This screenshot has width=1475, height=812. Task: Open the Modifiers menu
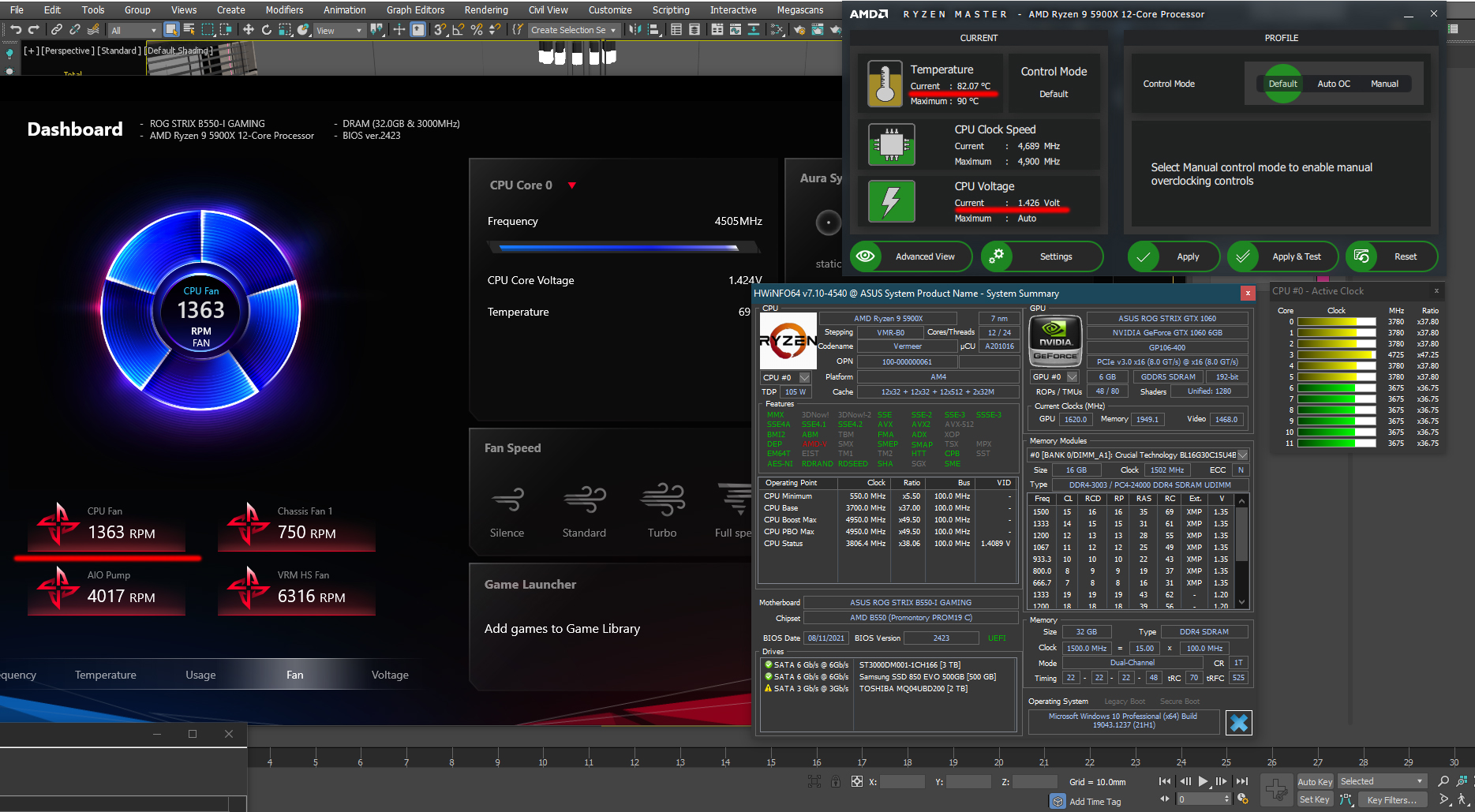[284, 9]
